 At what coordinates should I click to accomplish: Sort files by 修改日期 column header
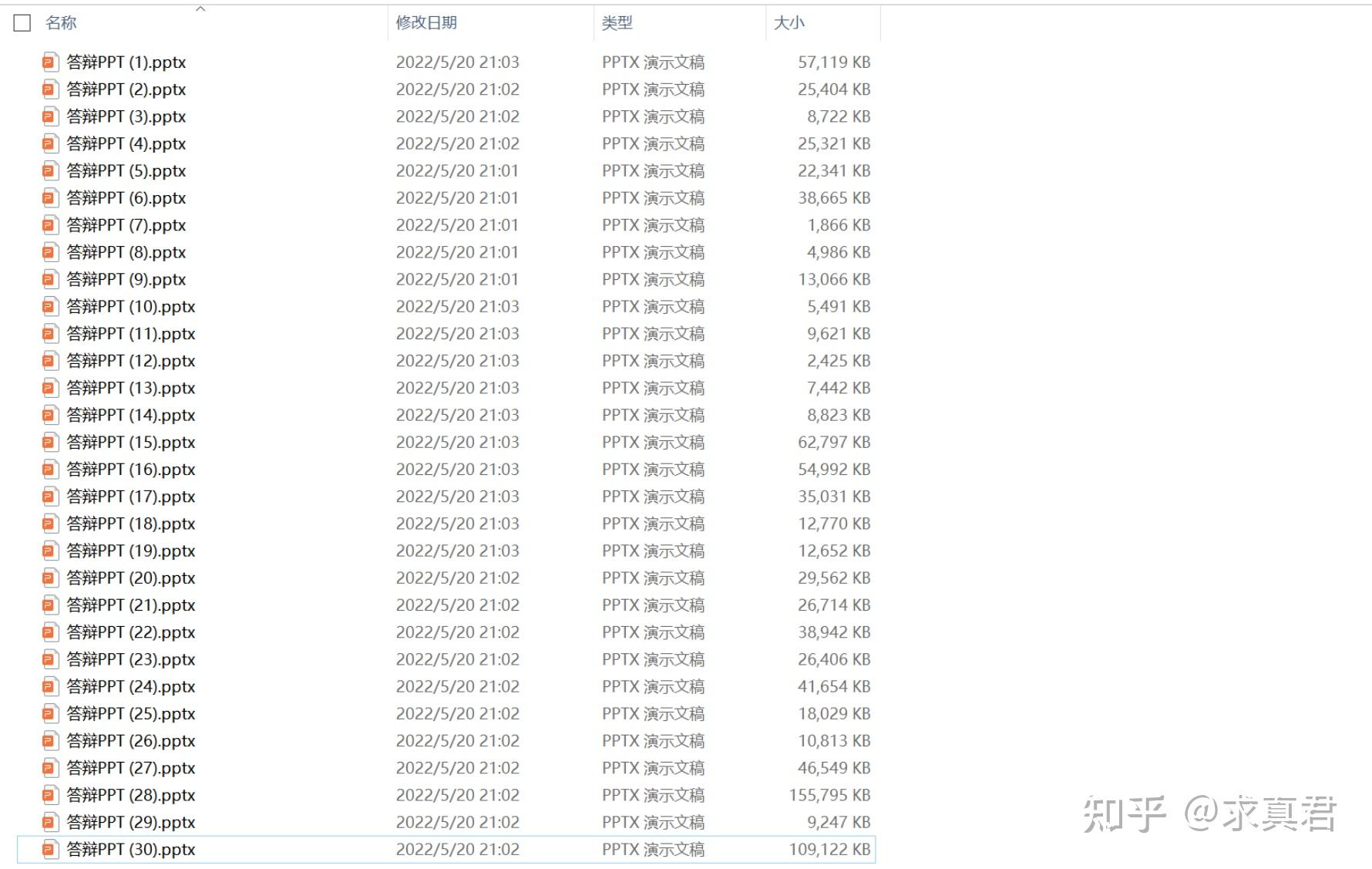(x=426, y=23)
